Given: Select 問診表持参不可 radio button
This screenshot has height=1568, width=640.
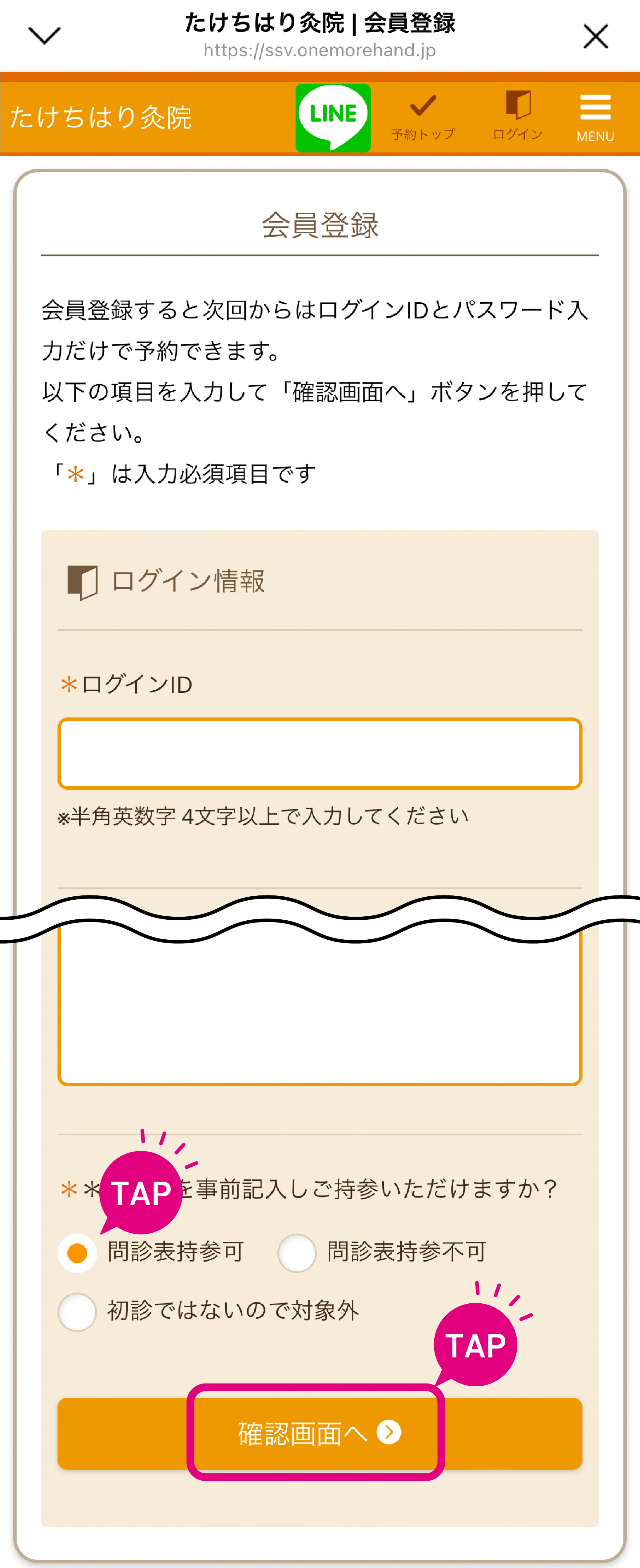Looking at the screenshot, I should click(x=296, y=1253).
